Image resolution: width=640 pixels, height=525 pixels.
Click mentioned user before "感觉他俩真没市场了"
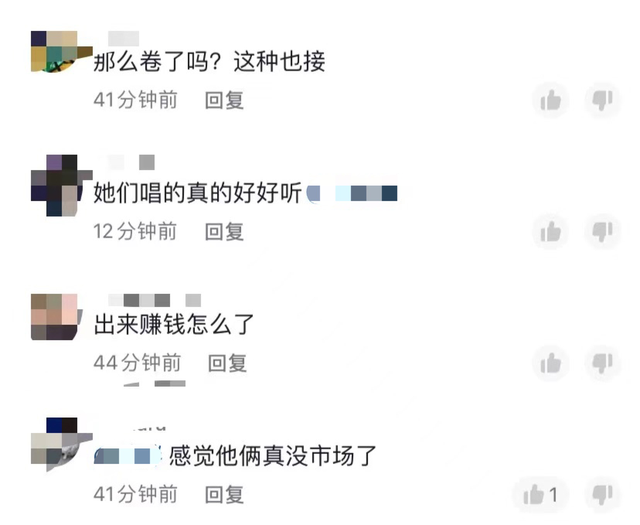click(127, 456)
